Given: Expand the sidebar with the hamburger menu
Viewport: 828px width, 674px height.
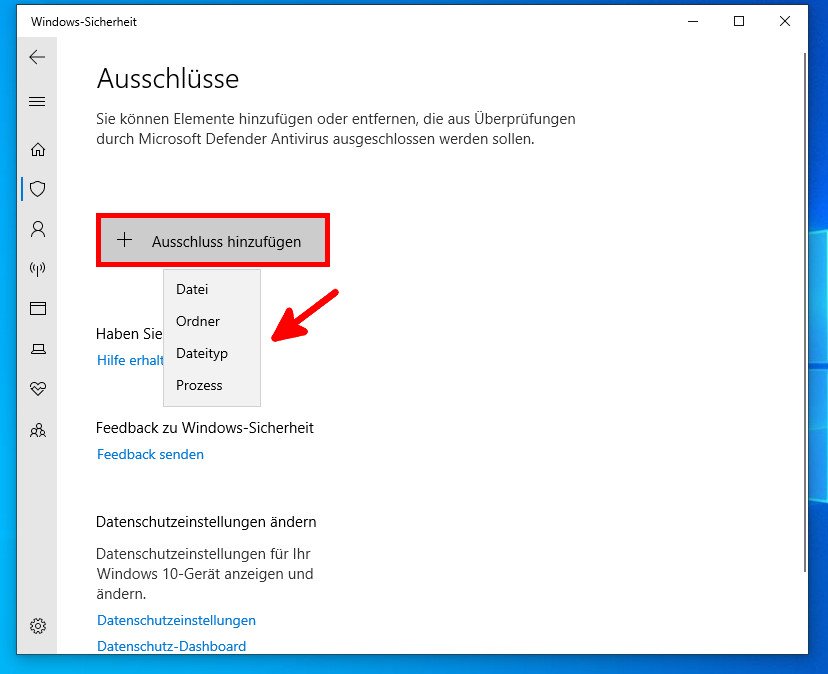Looking at the screenshot, I should point(37,101).
